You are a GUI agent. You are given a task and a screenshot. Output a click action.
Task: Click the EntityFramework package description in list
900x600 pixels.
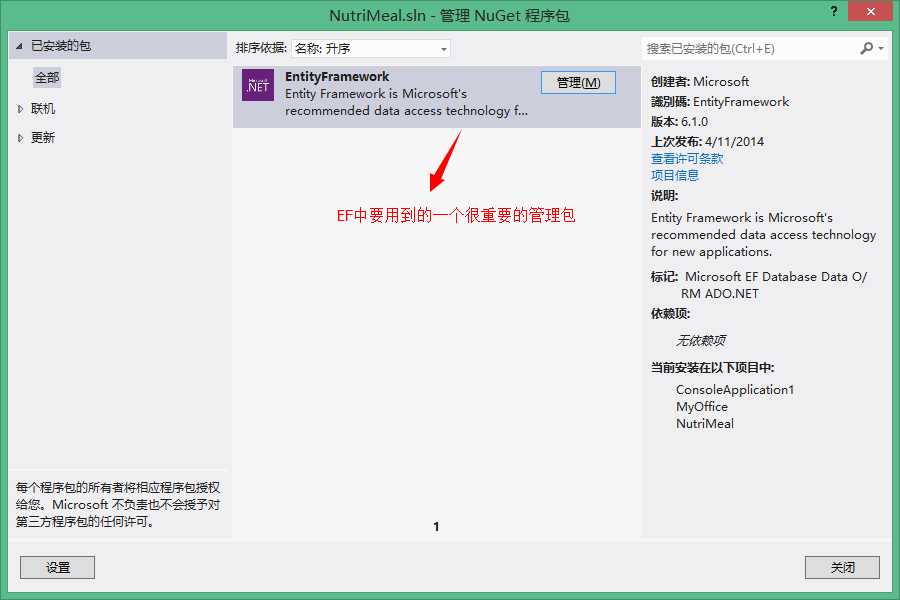click(x=406, y=102)
